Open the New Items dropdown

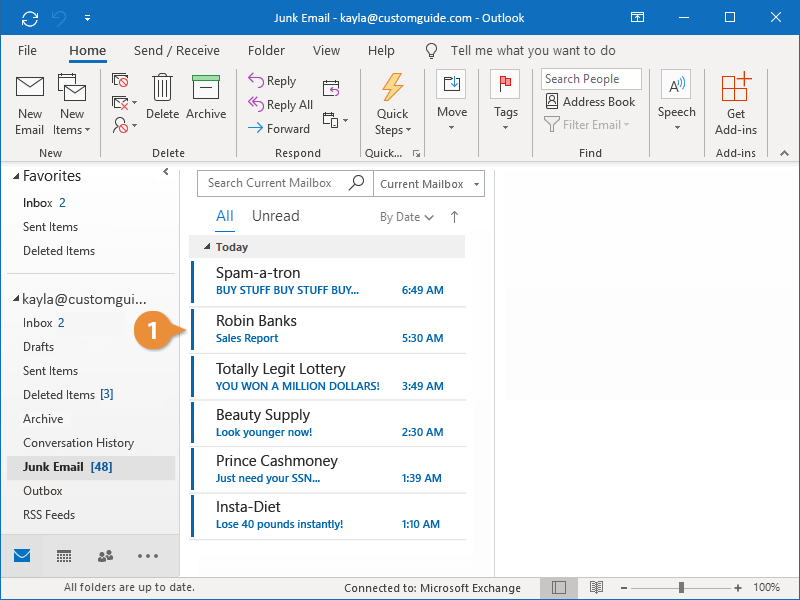pyautogui.click(x=71, y=105)
